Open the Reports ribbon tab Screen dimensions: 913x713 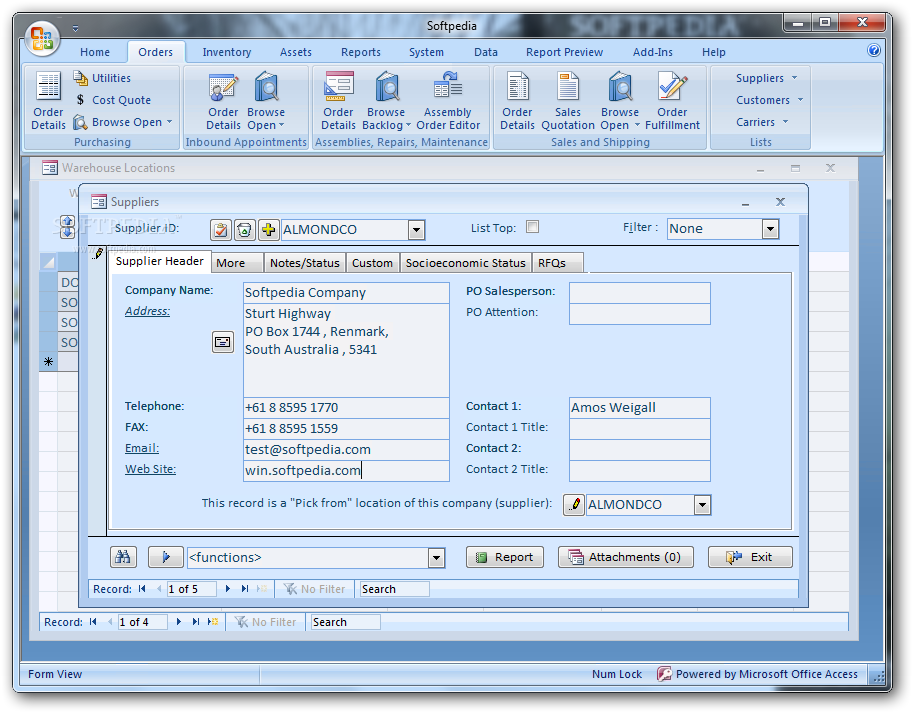click(x=360, y=52)
